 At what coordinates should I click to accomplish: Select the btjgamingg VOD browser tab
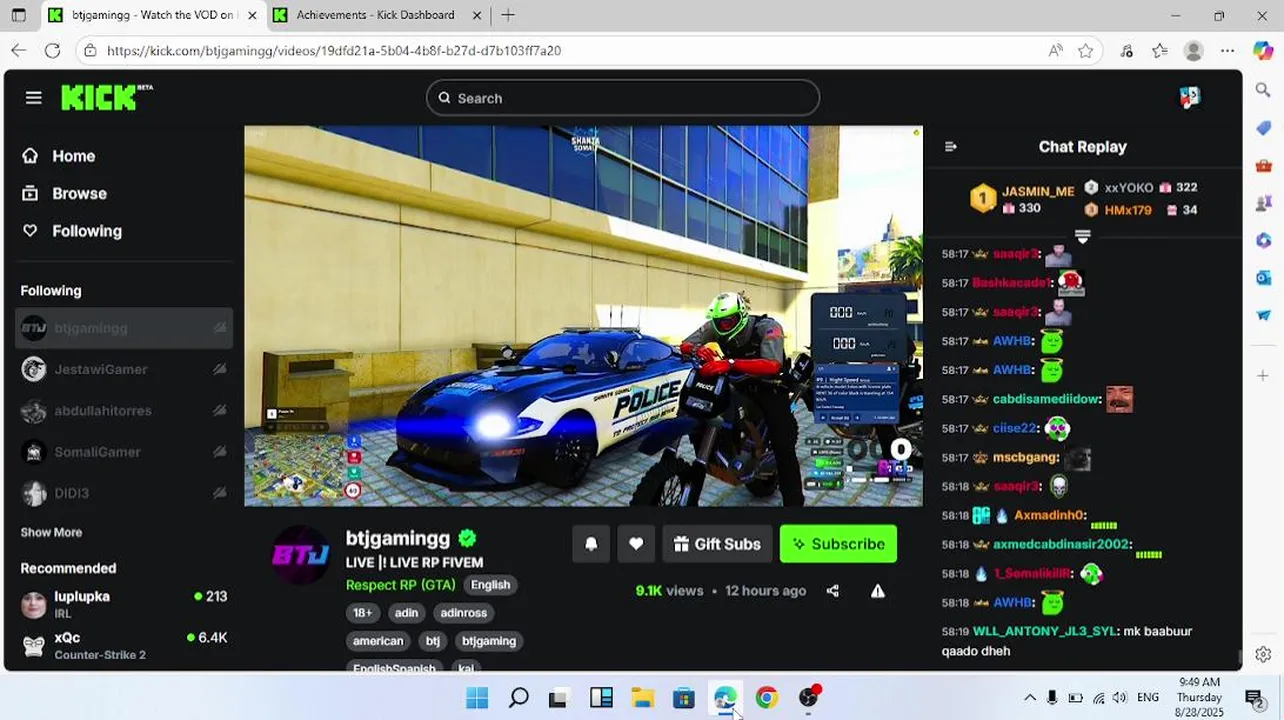pyautogui.click(x=153, y=15)
